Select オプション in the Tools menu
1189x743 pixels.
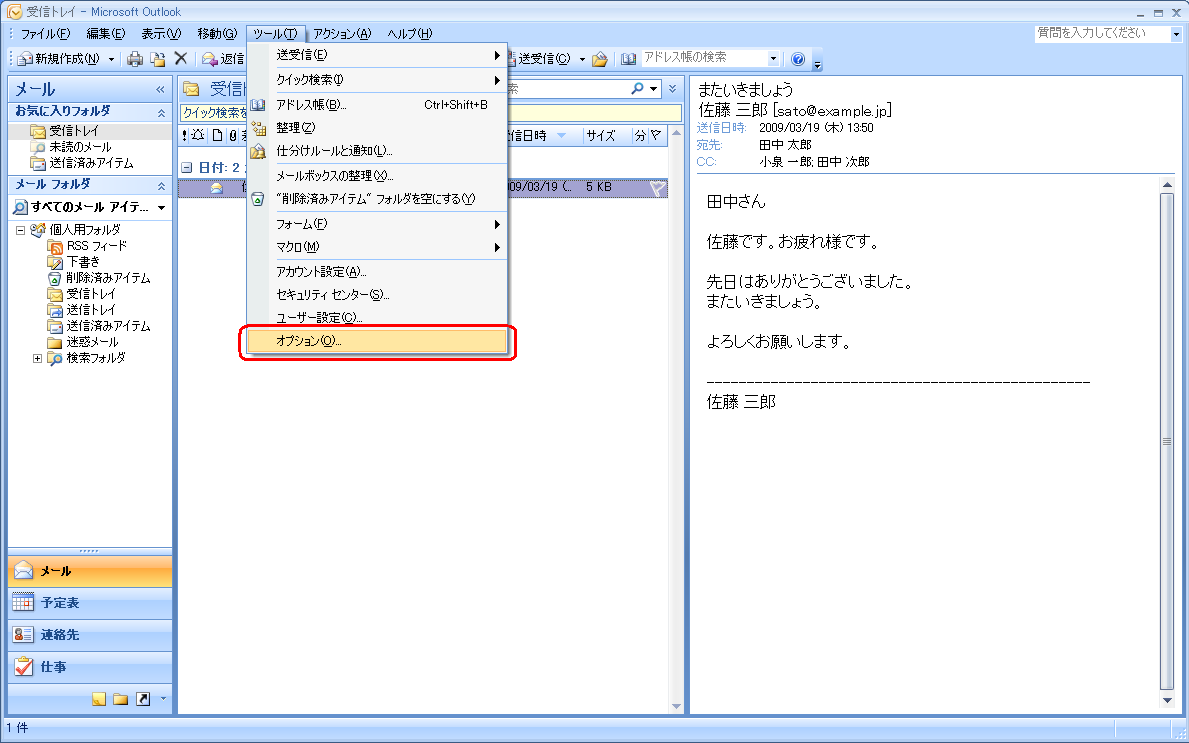point(377,342)
